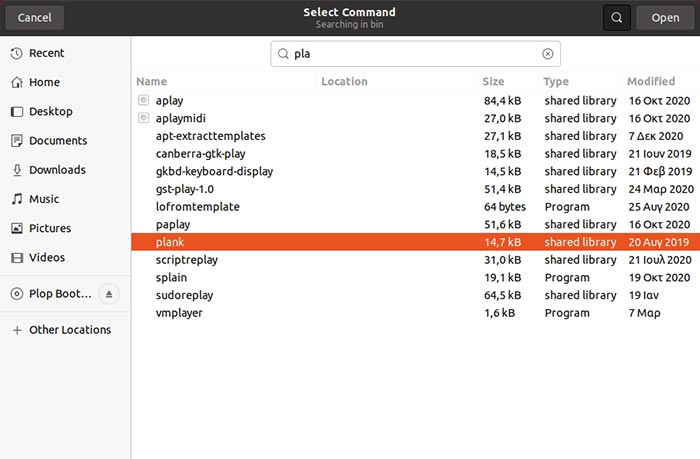Click the search toggle icon in the header

pos(617,18)
